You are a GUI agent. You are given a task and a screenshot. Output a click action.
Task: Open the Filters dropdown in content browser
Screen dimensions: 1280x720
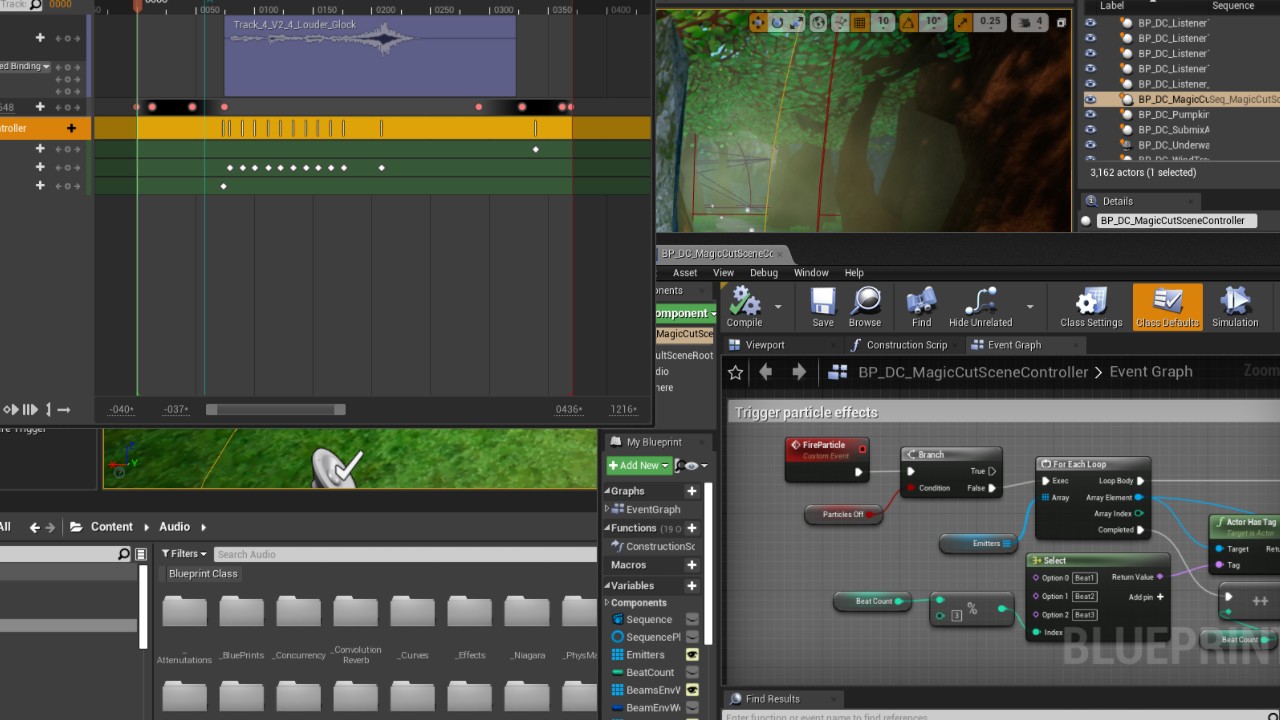pyautogui.click(x=184, y=554)
